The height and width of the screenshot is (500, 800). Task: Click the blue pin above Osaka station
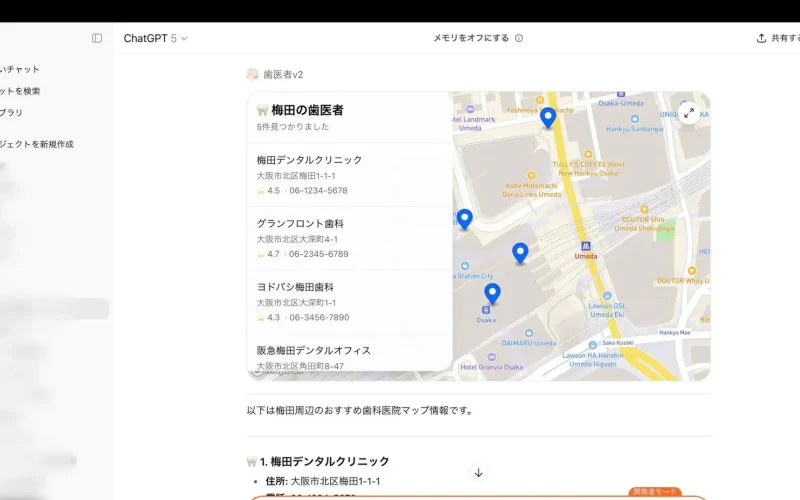tap(492, 292)
